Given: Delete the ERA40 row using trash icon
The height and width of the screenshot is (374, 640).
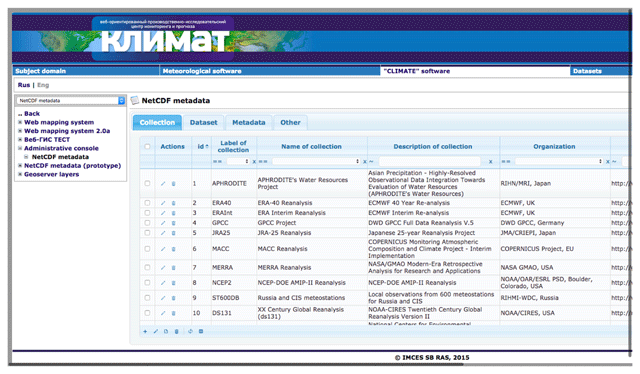Looking at the screenshot, I should [173, 203].
